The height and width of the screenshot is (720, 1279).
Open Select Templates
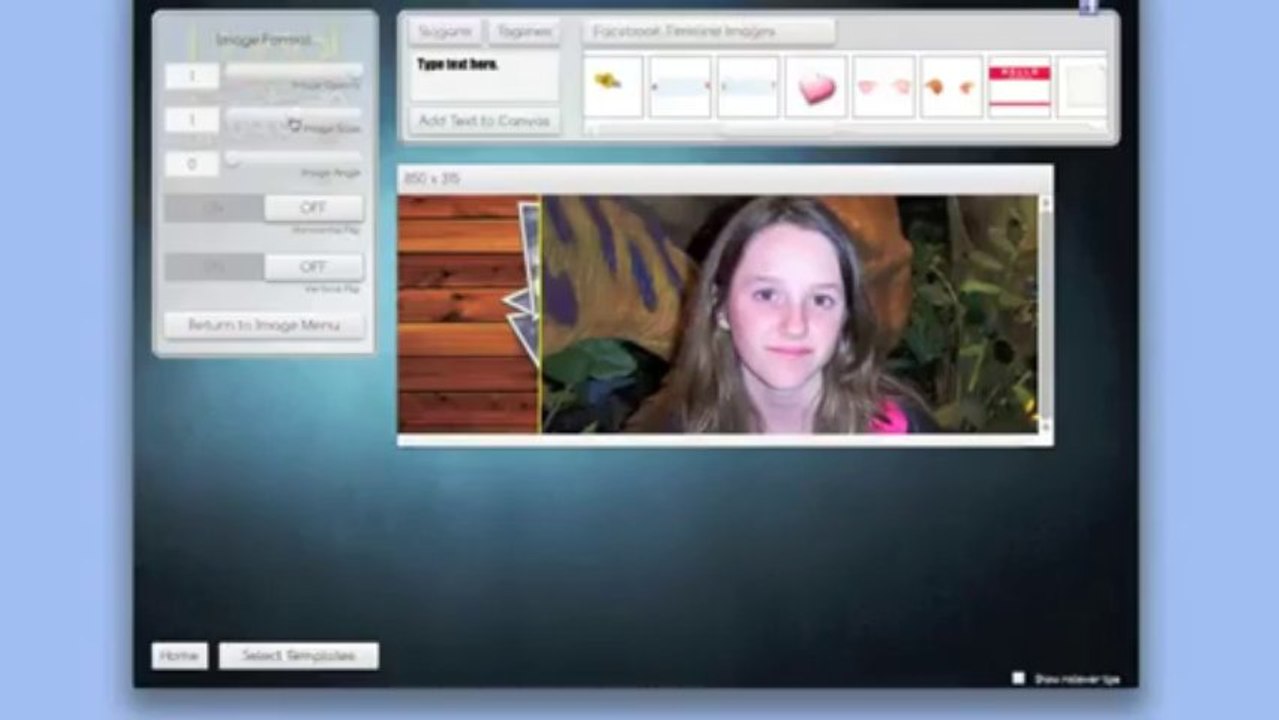point(299,656)
